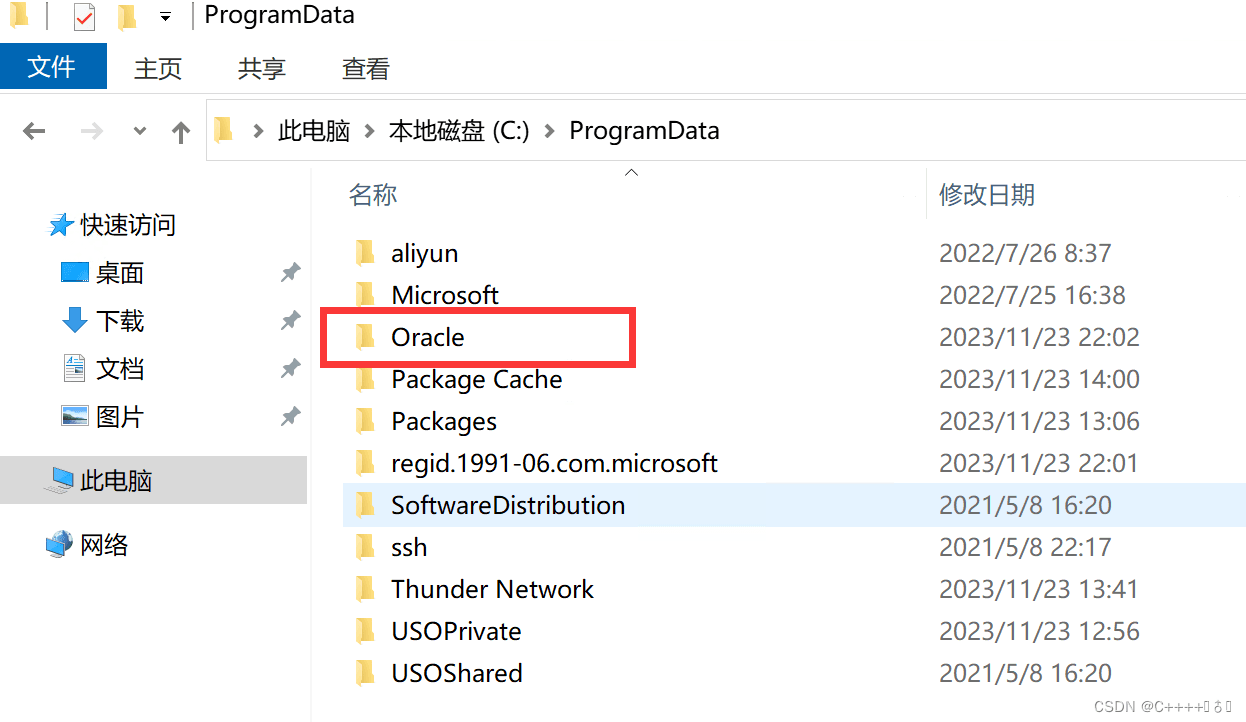1246x722 pixels.
Task: Click the Up directory arrow
Action: (181, 131)
